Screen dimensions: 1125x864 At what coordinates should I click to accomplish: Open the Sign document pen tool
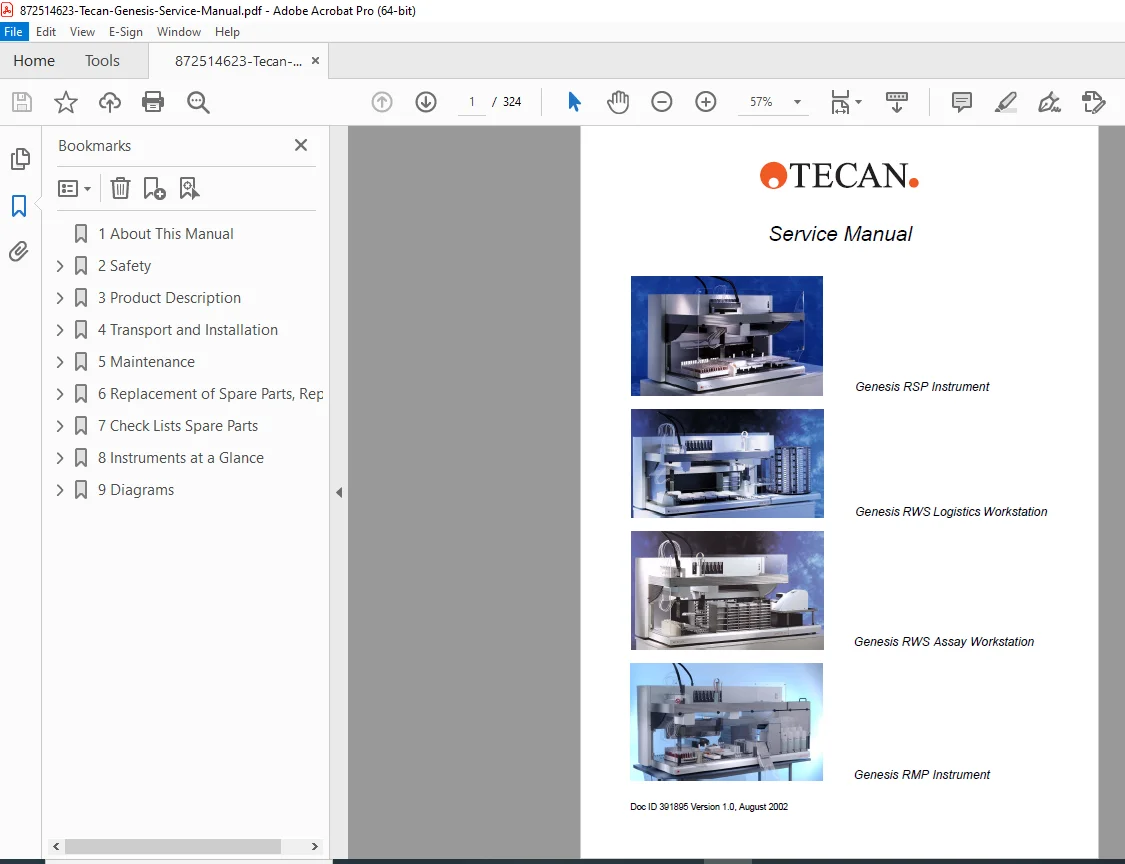tap(1050, 102)
